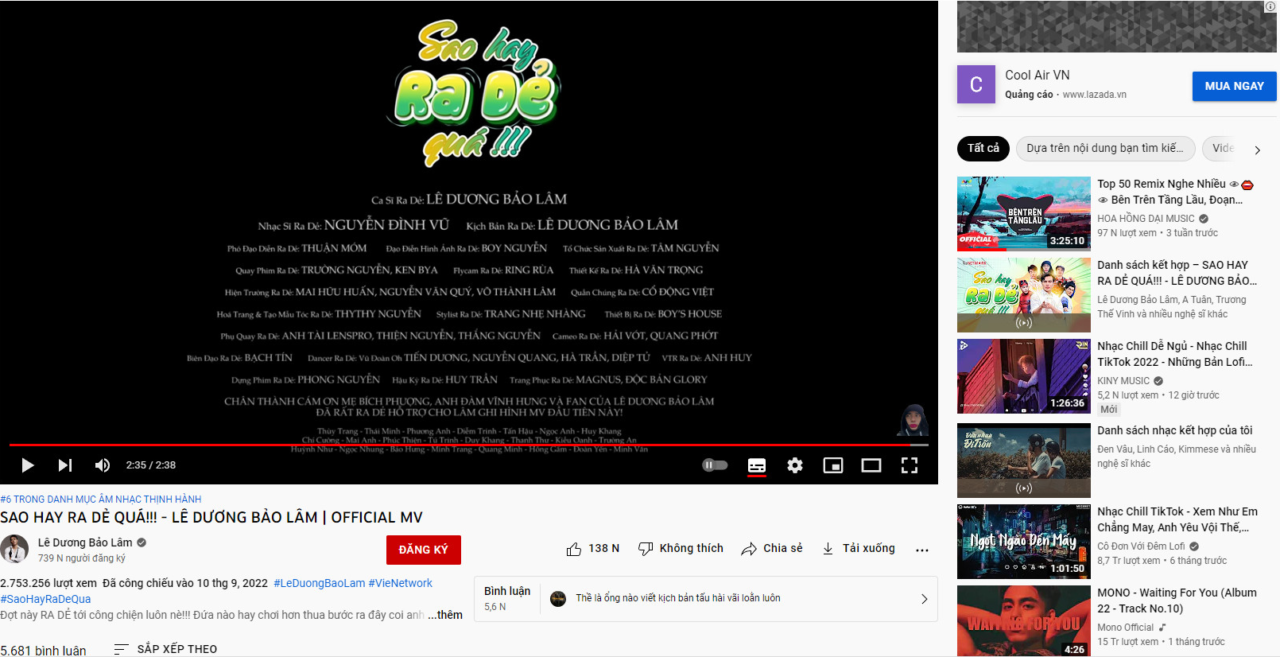The image size is (1280, 657).
Task: Expand description with ...thêm
Action: [445, 615]
